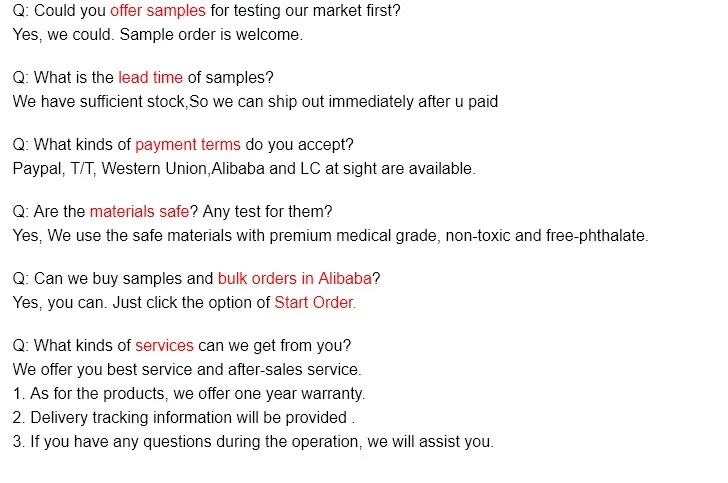Click the "best service and after-sales service" line
The width and height of the screenshot is (728, 483).
[187, 369]
